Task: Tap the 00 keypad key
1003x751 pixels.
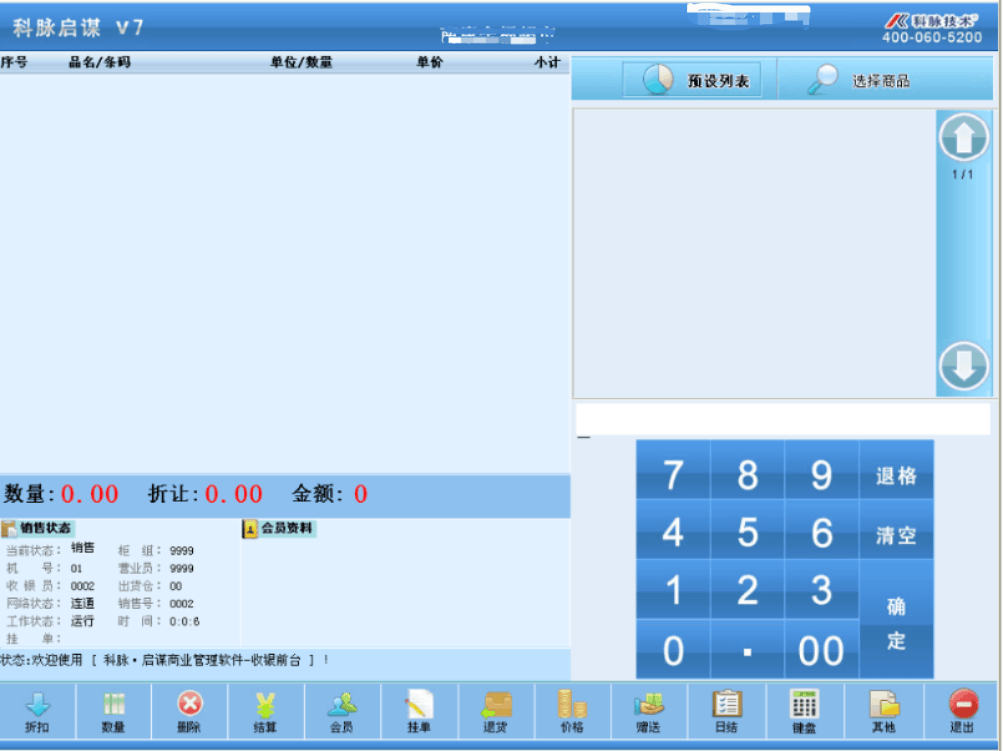Action: pyautogui.click(x=821, y=649)
